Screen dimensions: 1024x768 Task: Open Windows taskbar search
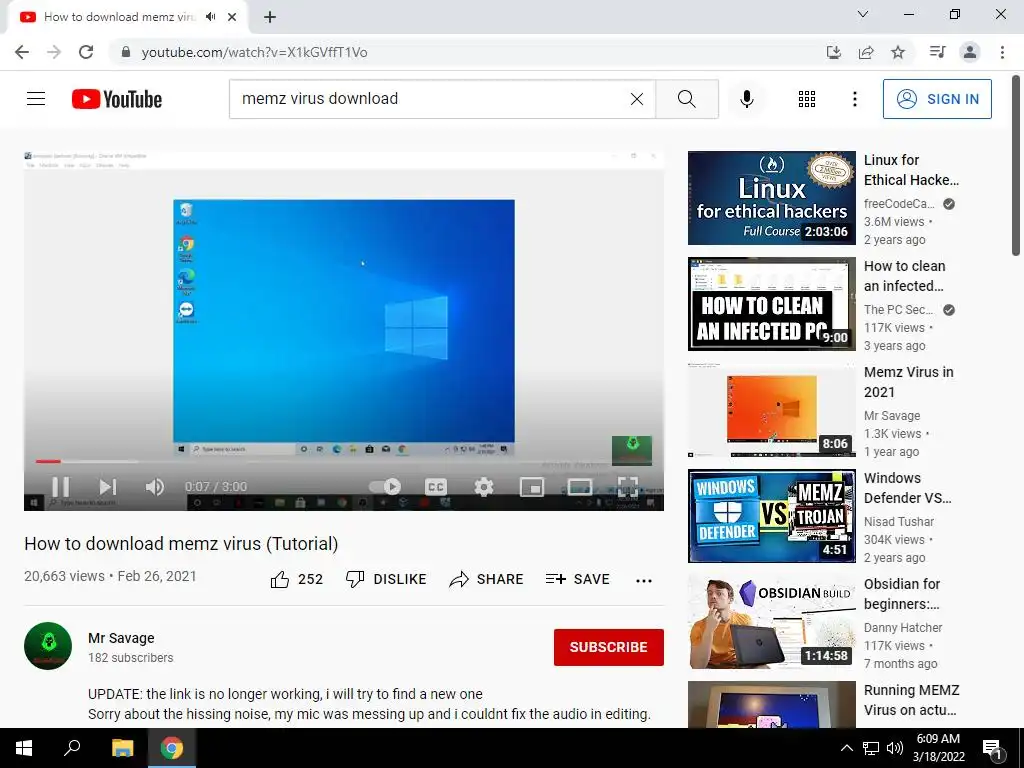point(72,748)
